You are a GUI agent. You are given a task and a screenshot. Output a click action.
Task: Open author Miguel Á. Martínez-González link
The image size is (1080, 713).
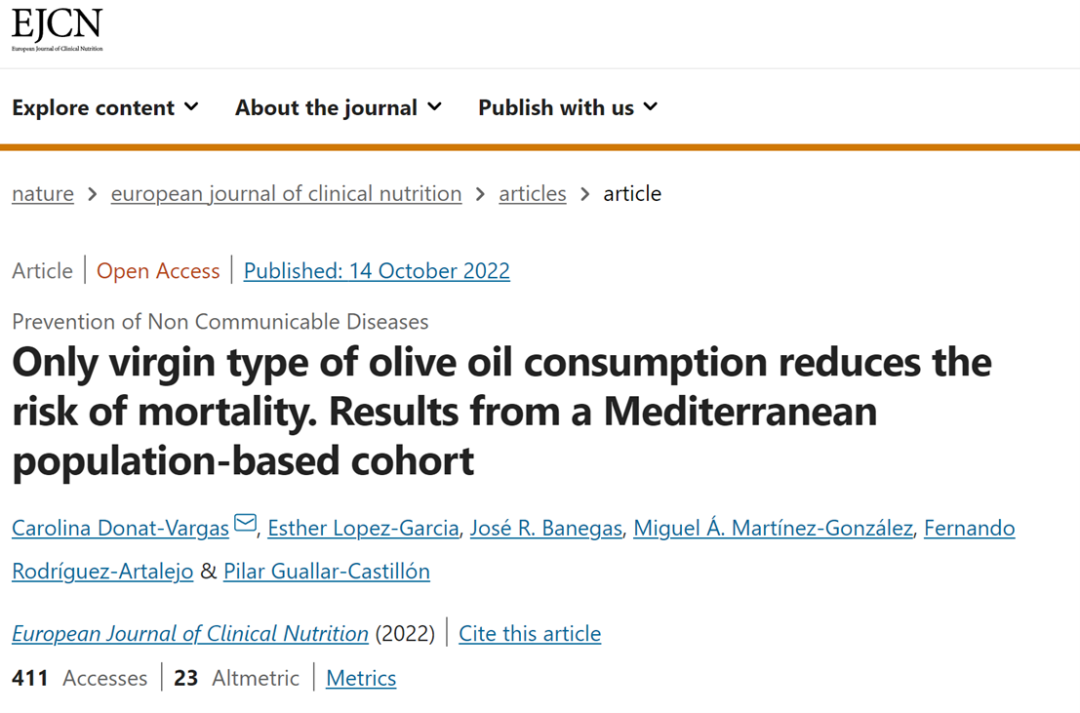[773, 528]
